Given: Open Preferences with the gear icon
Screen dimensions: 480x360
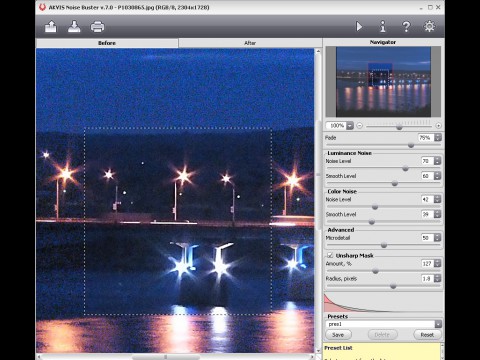Looking at the screenshot, I should 429,26.
